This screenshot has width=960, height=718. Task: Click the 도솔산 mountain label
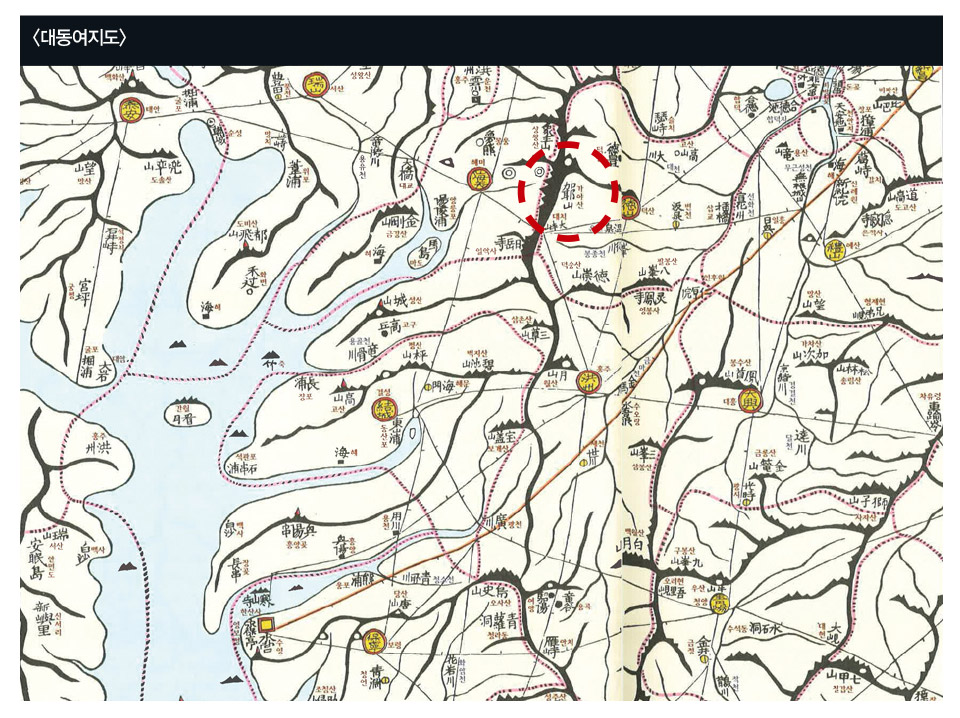[161, 181]
